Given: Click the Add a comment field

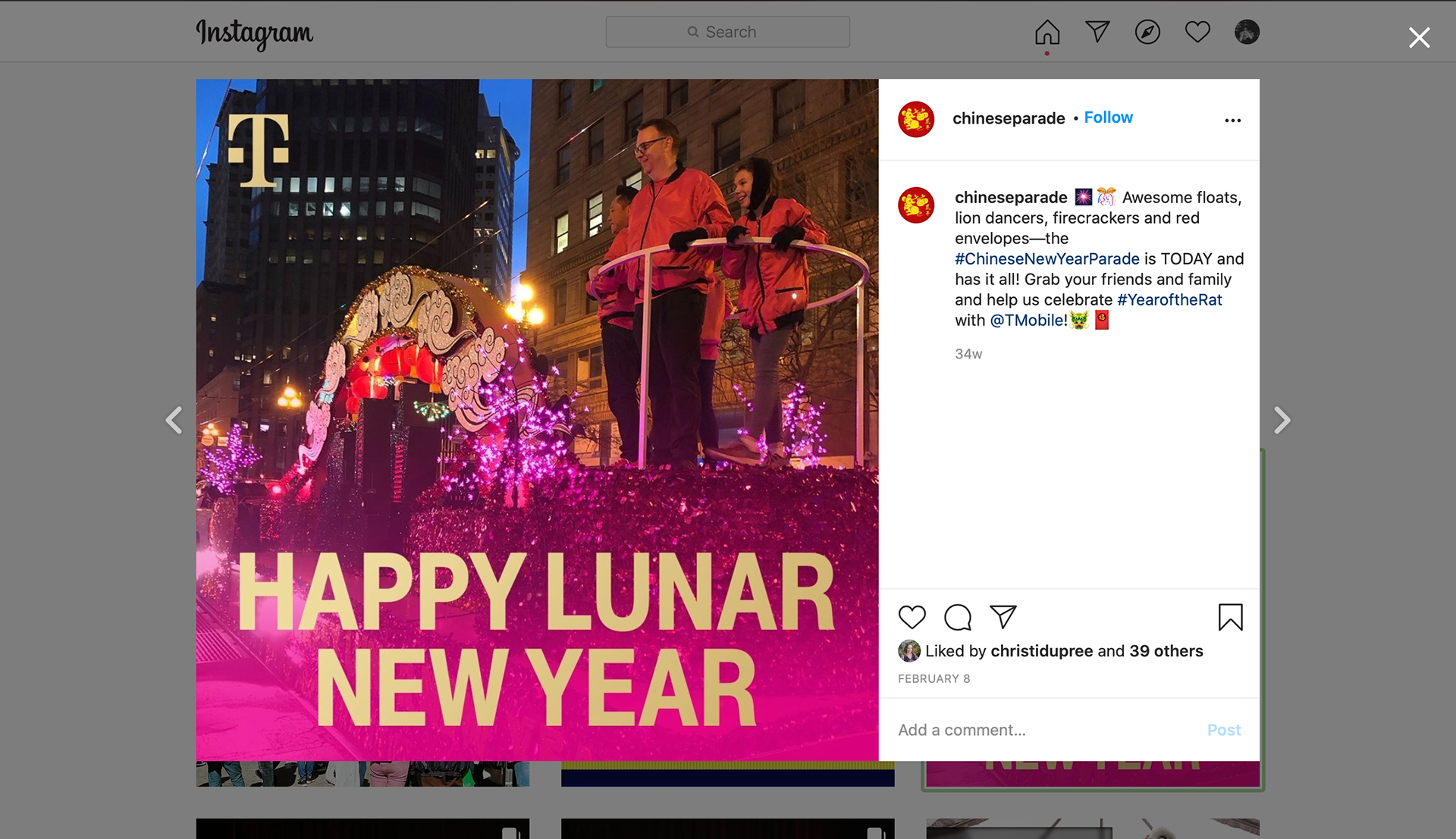Looking at the screenshot, I should [x=1046, y=730].
